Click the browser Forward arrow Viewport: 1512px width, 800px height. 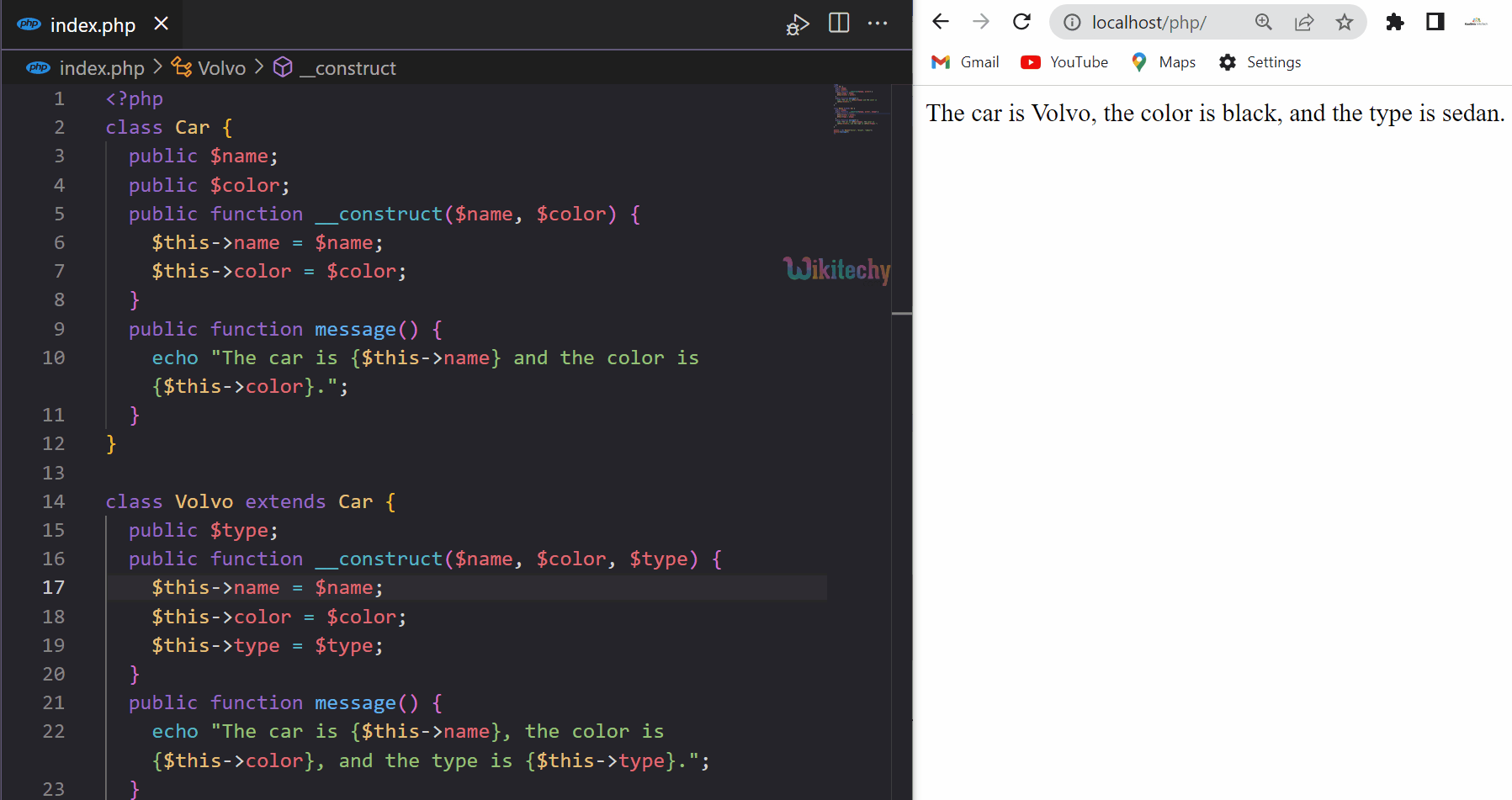[981, 22]
